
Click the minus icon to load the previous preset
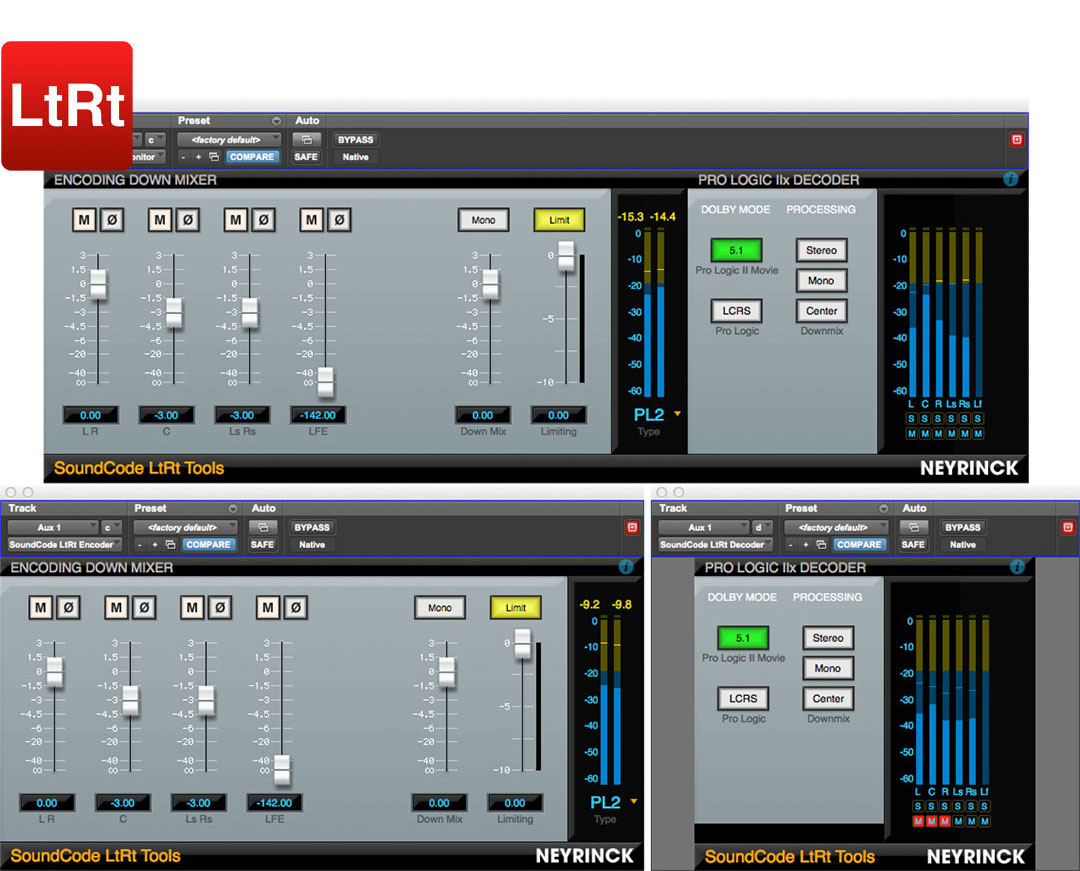tap(139, 545)
